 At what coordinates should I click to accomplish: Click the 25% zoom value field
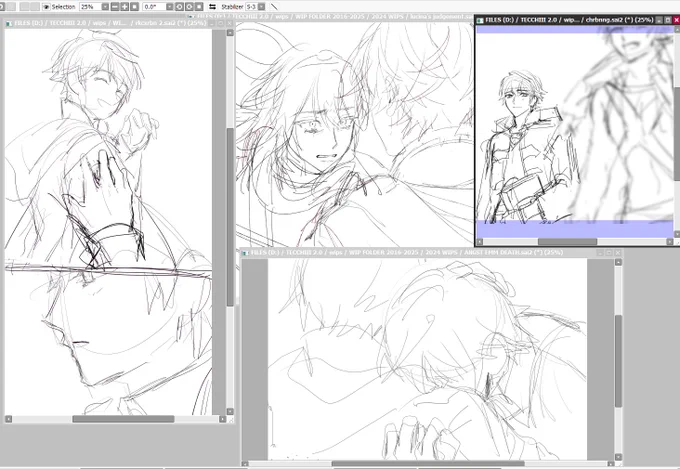pos(90,7)
